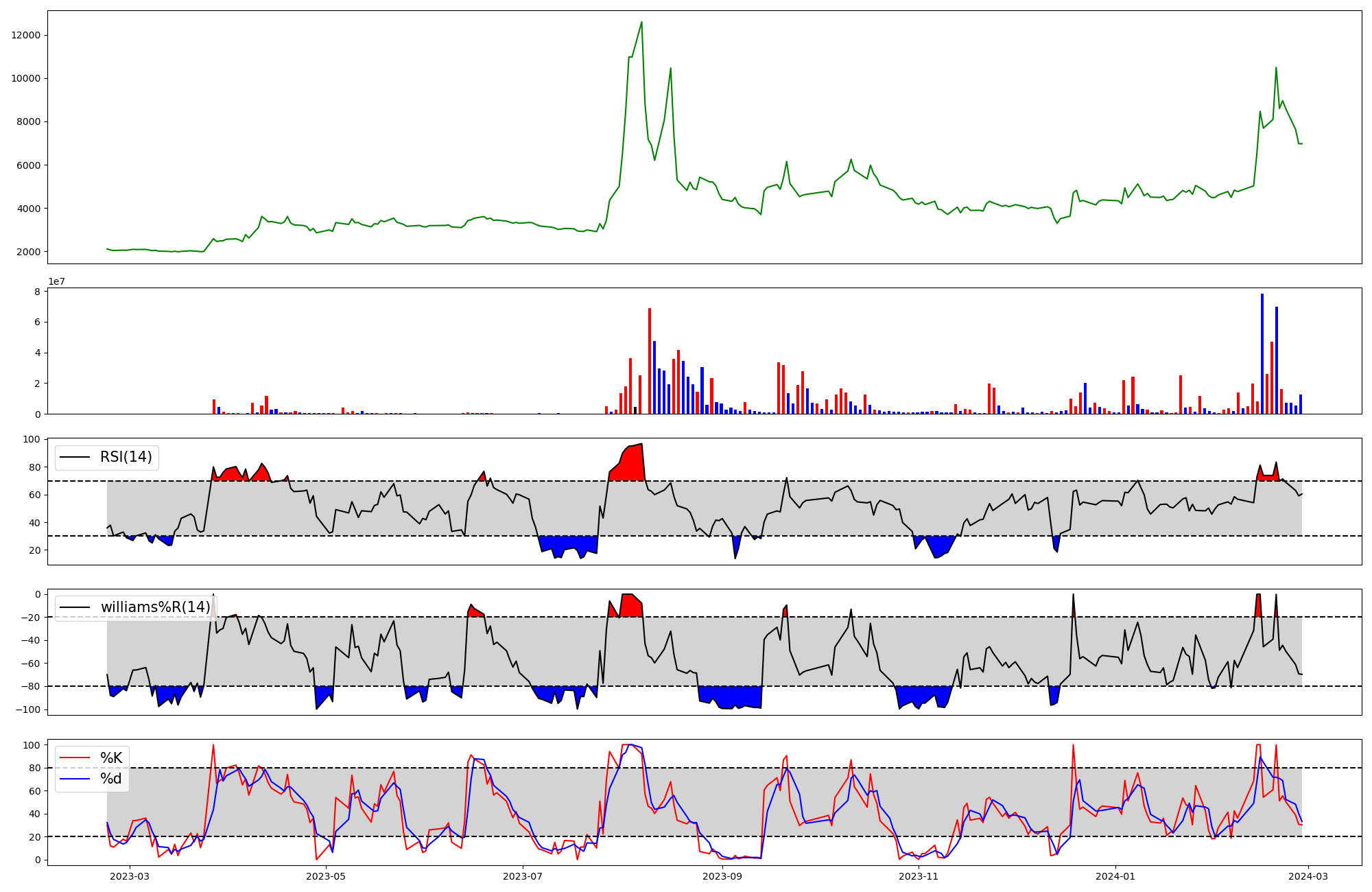1372x892 pixels.
Task: Click the tallest blue volume bar
Action: pos(1262,353)
